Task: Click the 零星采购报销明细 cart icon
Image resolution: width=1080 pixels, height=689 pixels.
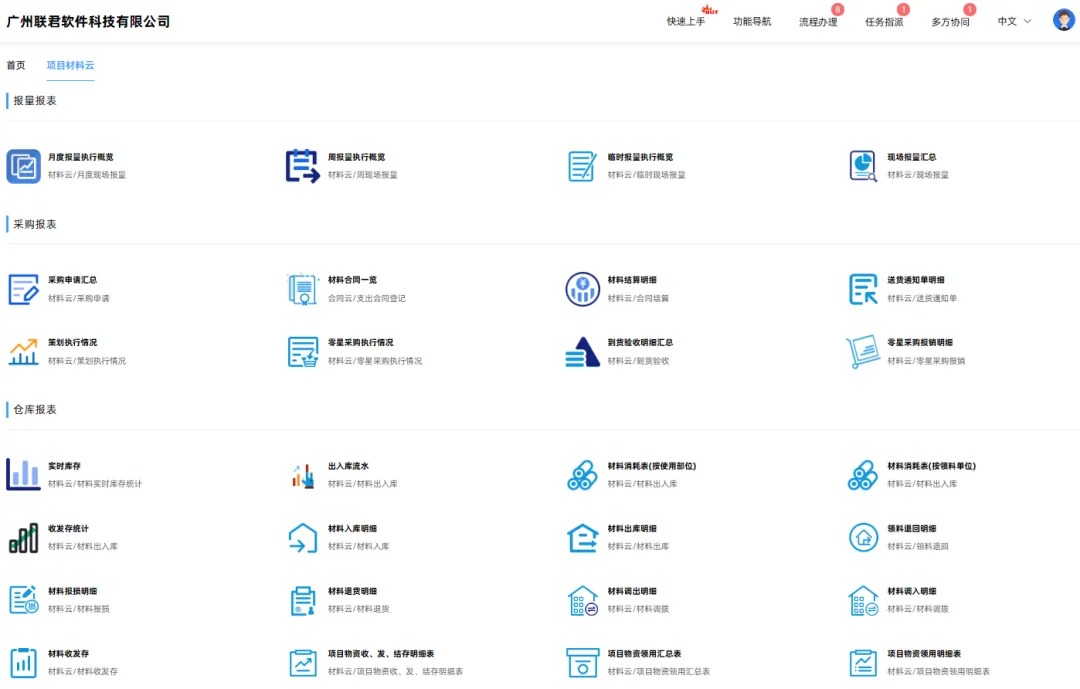Action: tap(863, 351)
